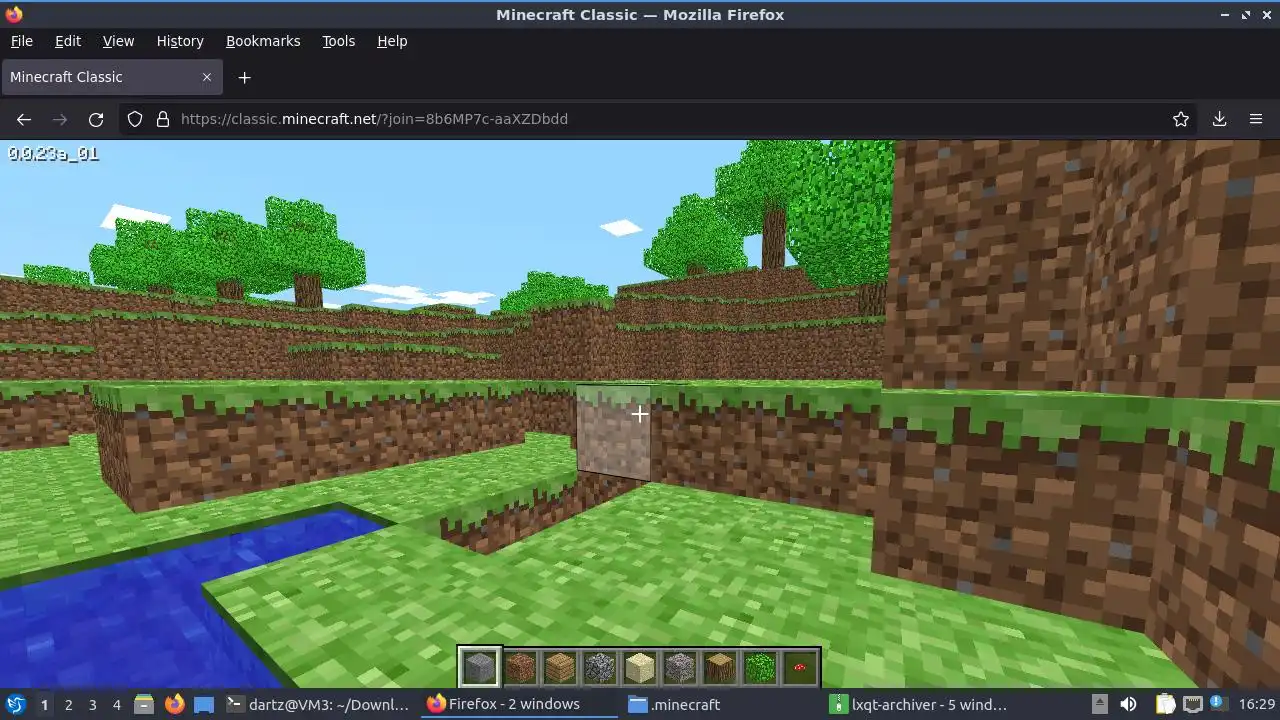1280x720 pixels.
Task: Click the show desktop taskbar icon
Action: pyautogui.click(x=204, y=705)
